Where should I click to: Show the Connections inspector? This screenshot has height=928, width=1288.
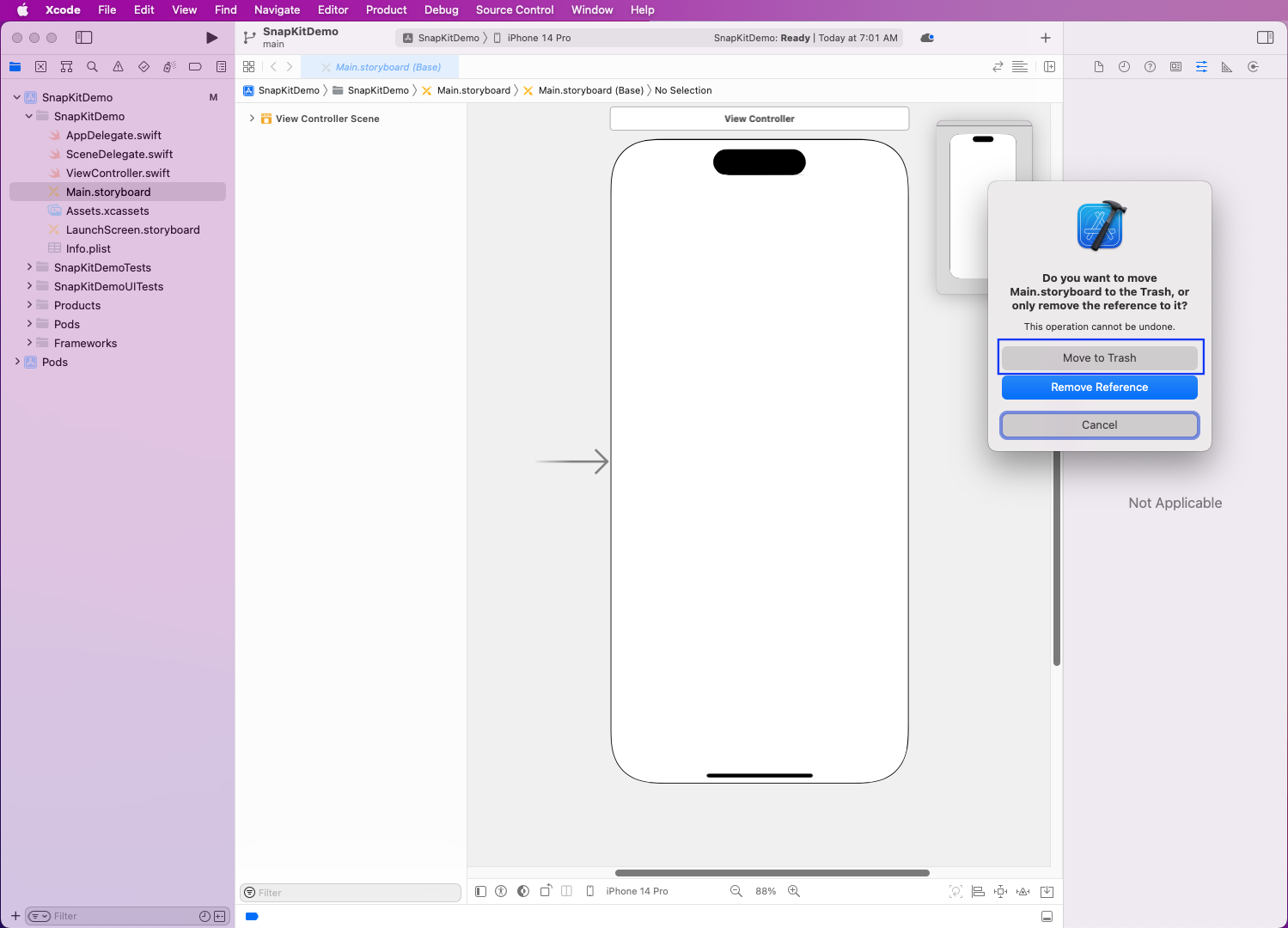tap(1253, 67)
